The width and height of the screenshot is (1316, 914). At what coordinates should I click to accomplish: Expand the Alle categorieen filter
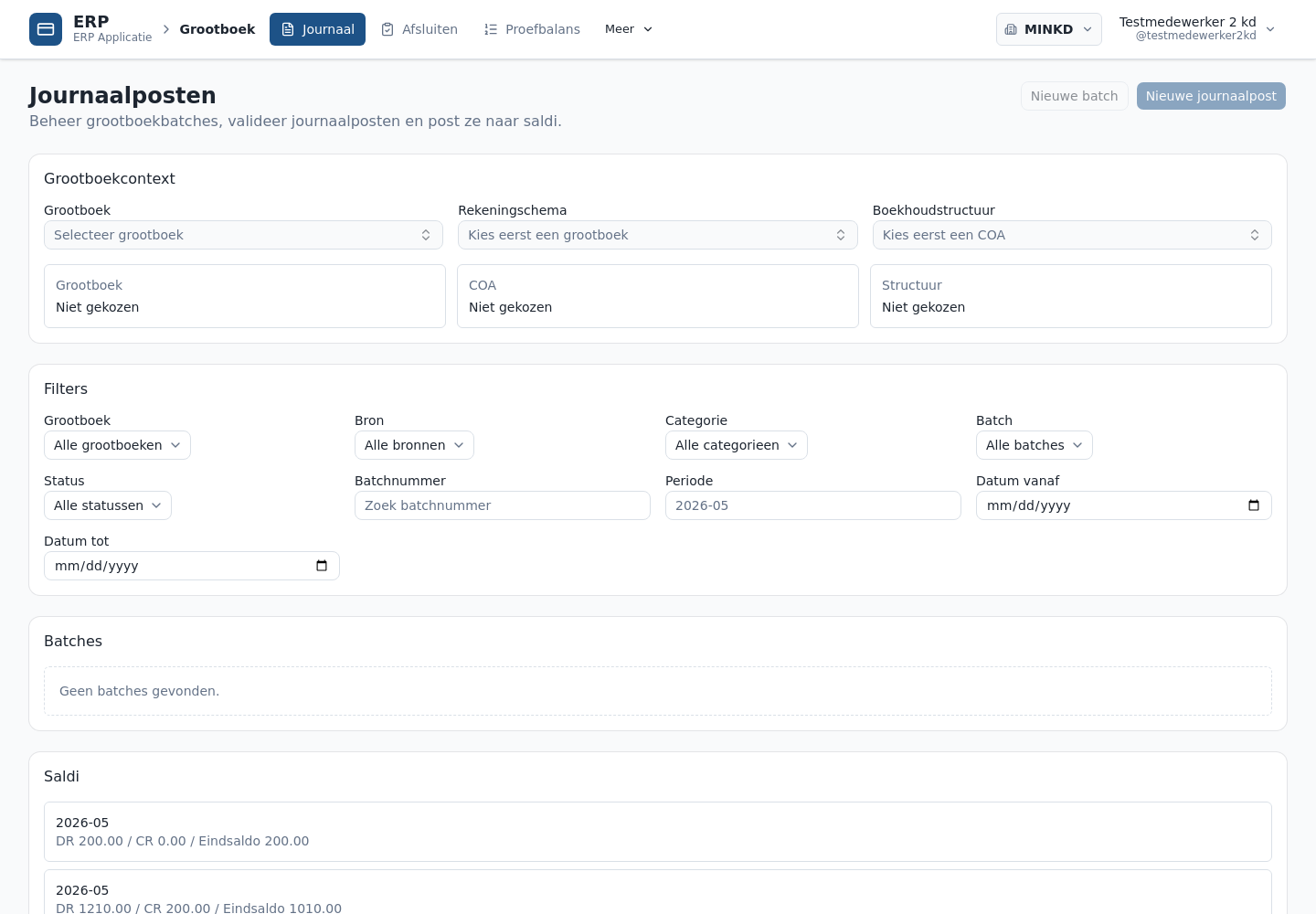point(736,445)
